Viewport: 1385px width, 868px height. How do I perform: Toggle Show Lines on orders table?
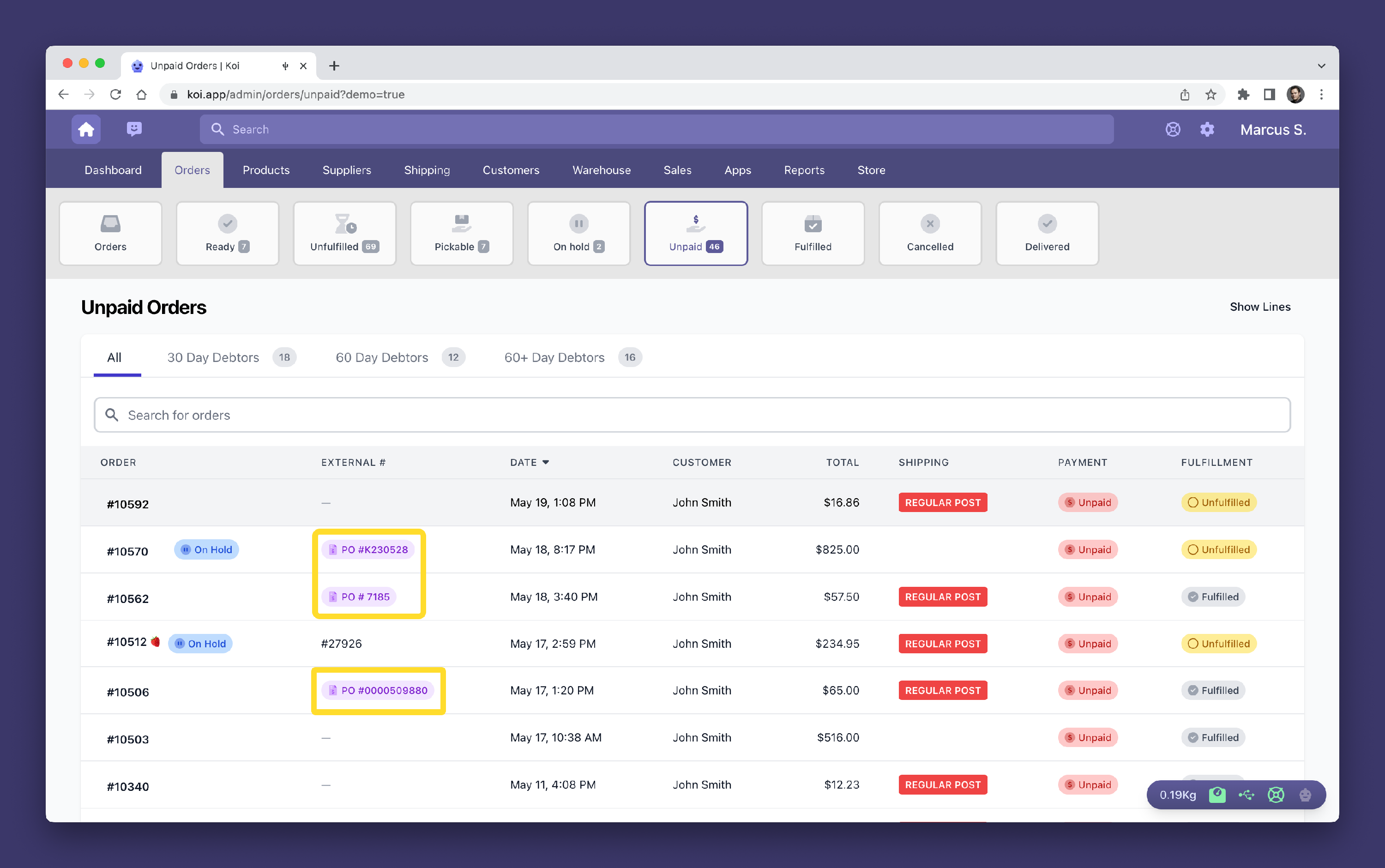pyautogui.click(x=1259, y=307)
